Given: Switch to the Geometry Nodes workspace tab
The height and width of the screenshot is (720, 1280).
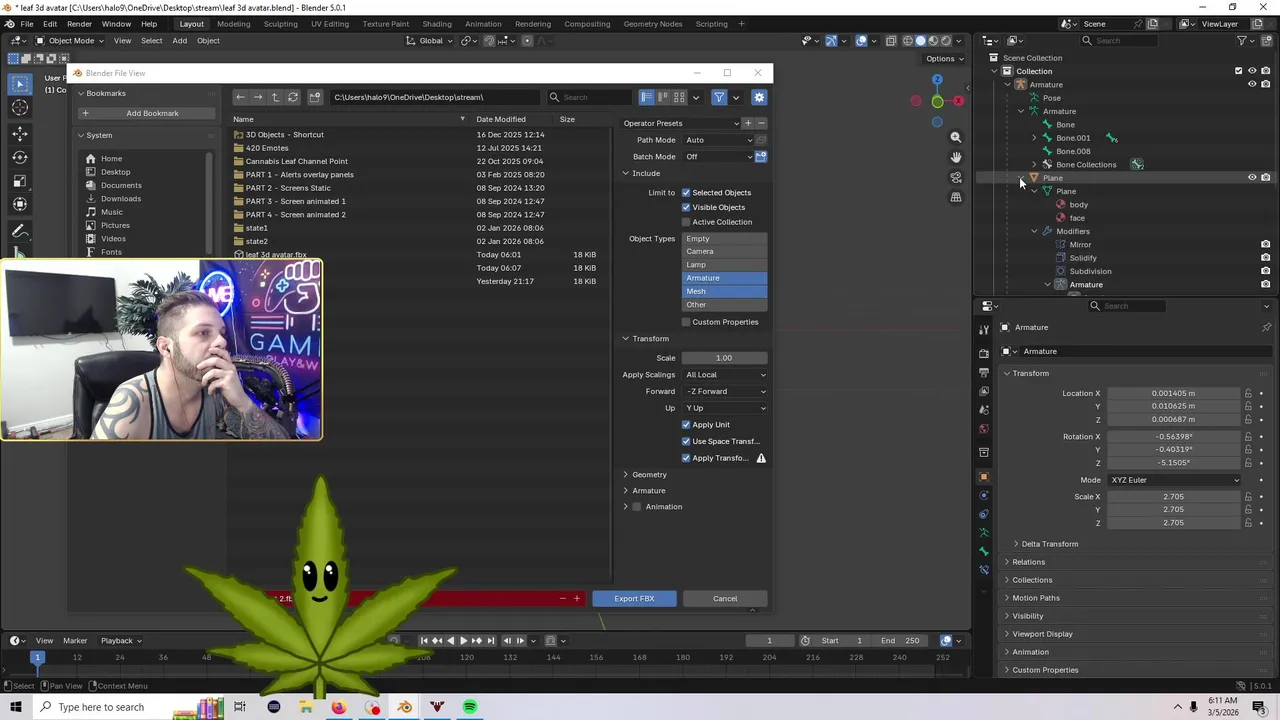Looking at the screenshot, I should 652,24.
